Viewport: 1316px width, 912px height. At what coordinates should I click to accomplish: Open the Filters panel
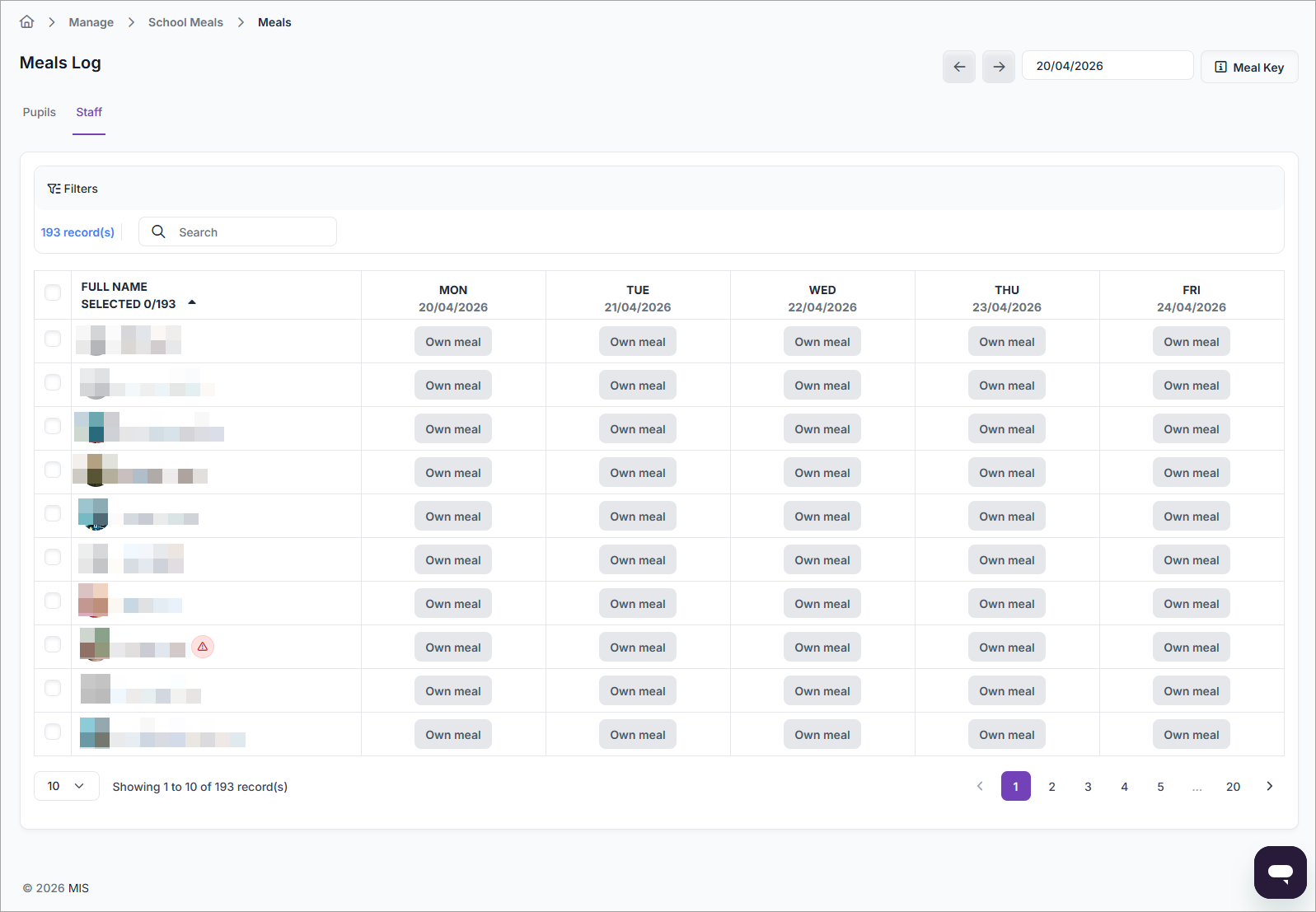pyautogui.click(x=73, y=189)
